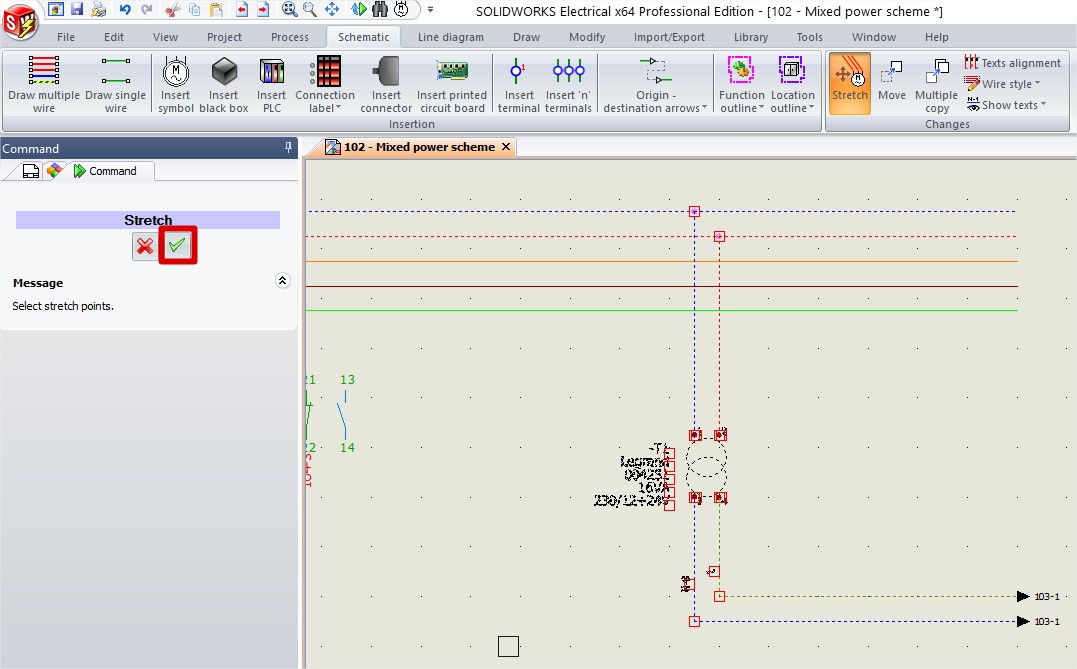Activate the Move tool in Changes
The width and height of the screenshot is (1077, 669).
click(x=891, y=83)
